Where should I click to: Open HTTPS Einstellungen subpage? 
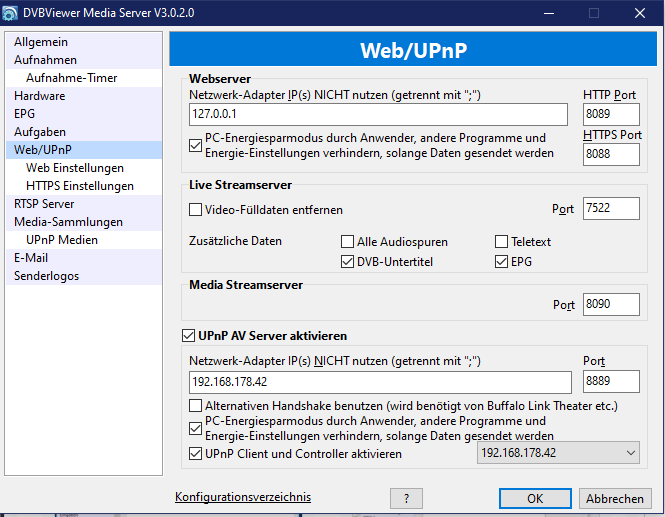coord(84,186)
